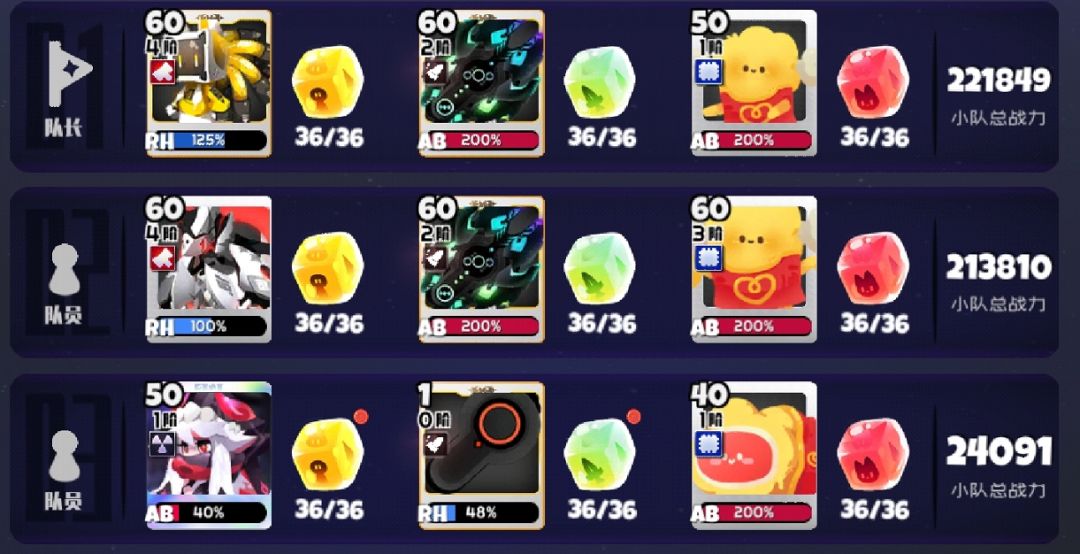Click squad one's green gem cube

[599, 81]
